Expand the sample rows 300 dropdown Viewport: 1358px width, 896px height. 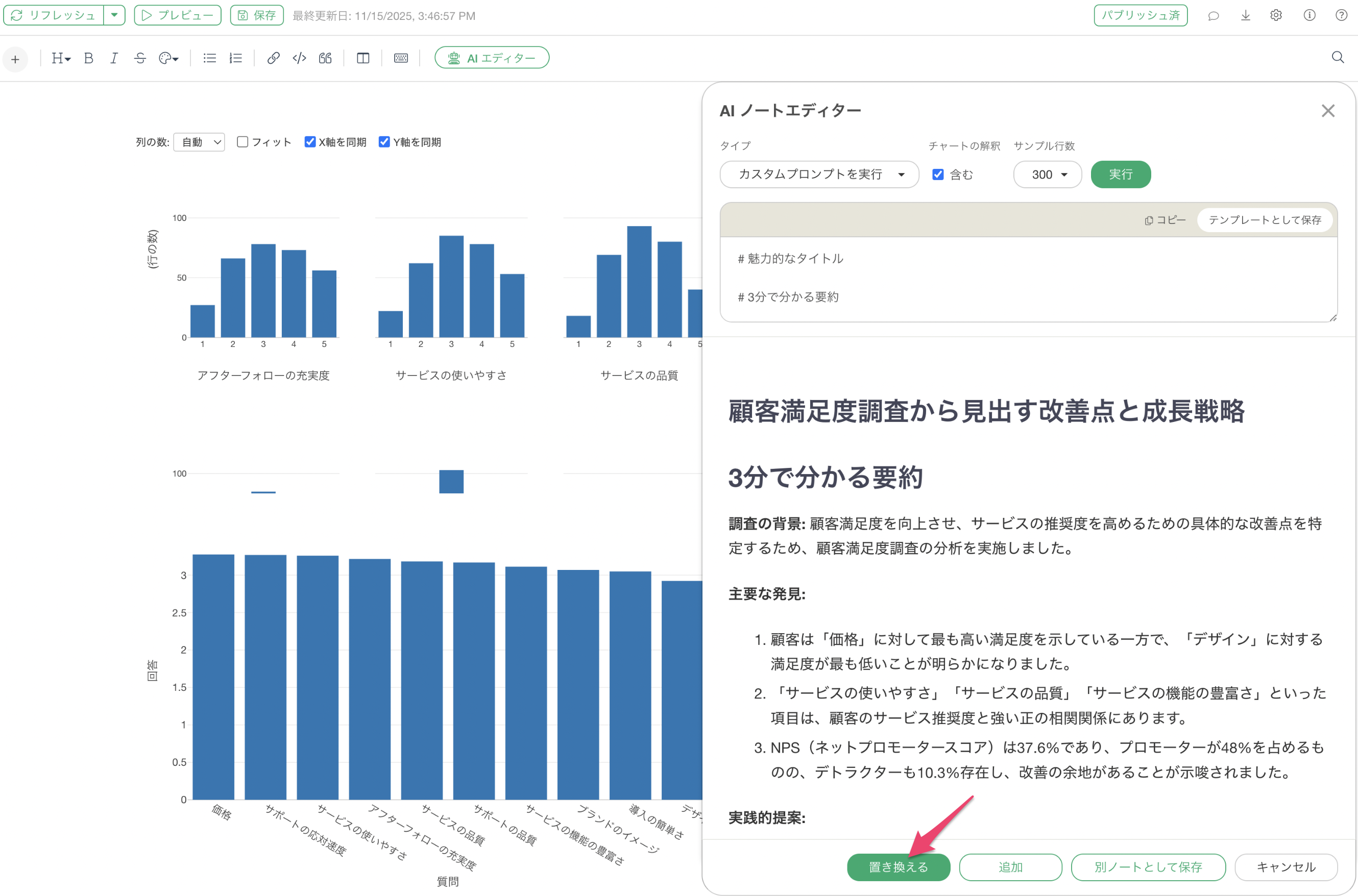1048,175
